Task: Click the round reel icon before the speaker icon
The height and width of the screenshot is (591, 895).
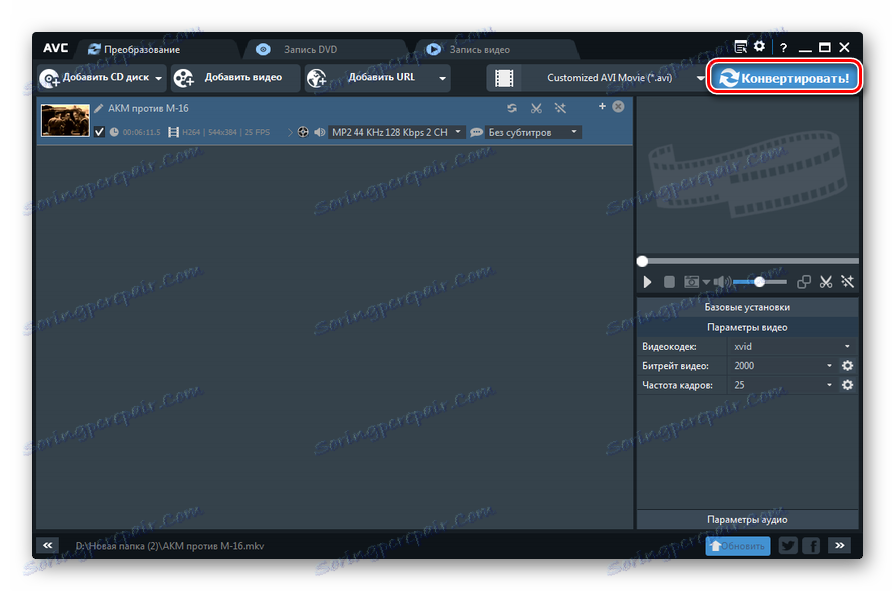Action: click(x=303, y=132)
